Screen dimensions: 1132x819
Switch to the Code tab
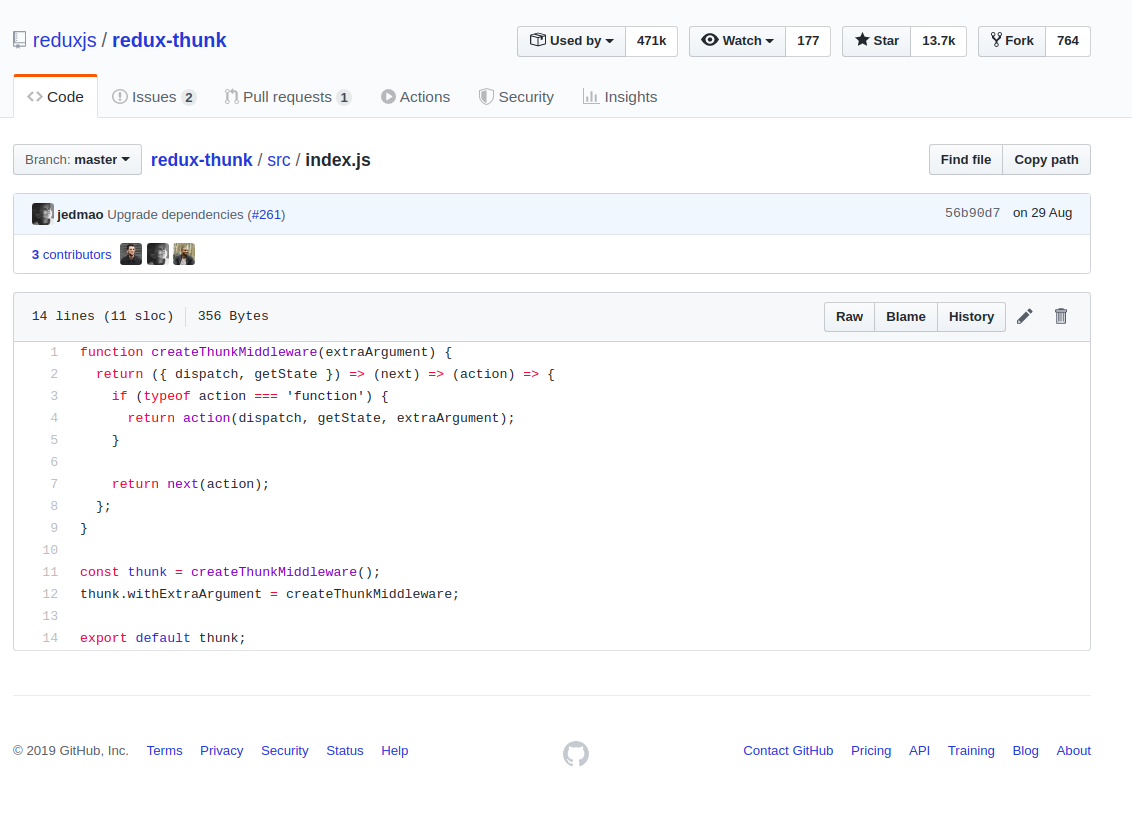[56, 97]
